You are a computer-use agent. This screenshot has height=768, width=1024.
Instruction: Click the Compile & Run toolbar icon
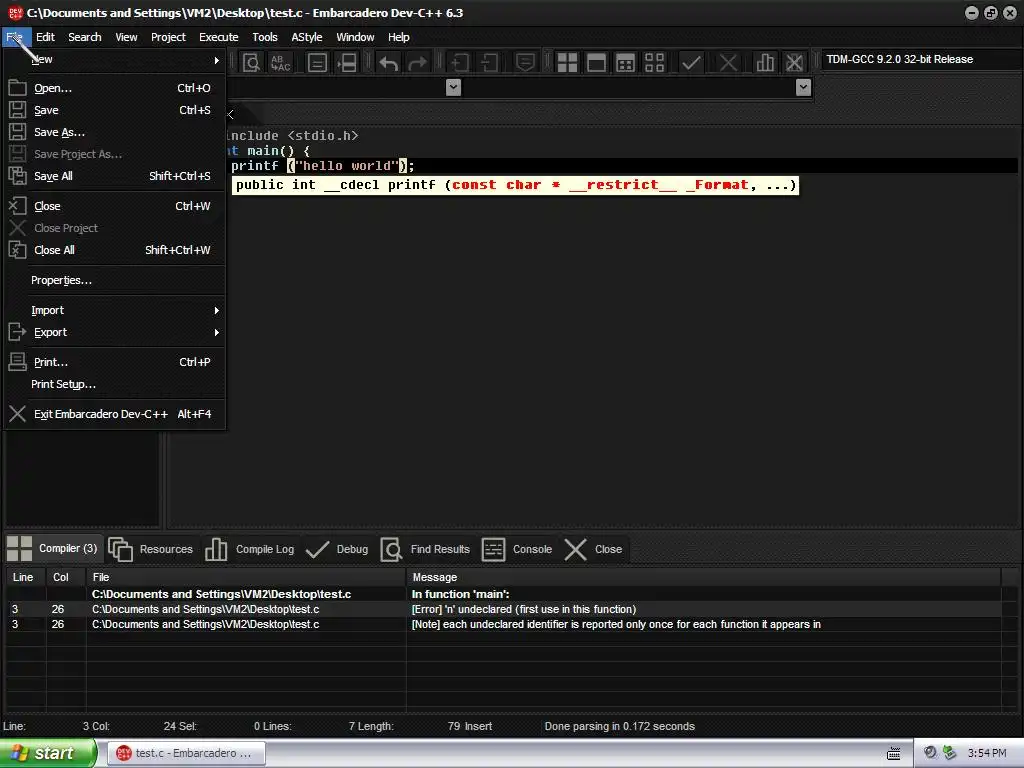pyautogui.click(x=626, y=63)
